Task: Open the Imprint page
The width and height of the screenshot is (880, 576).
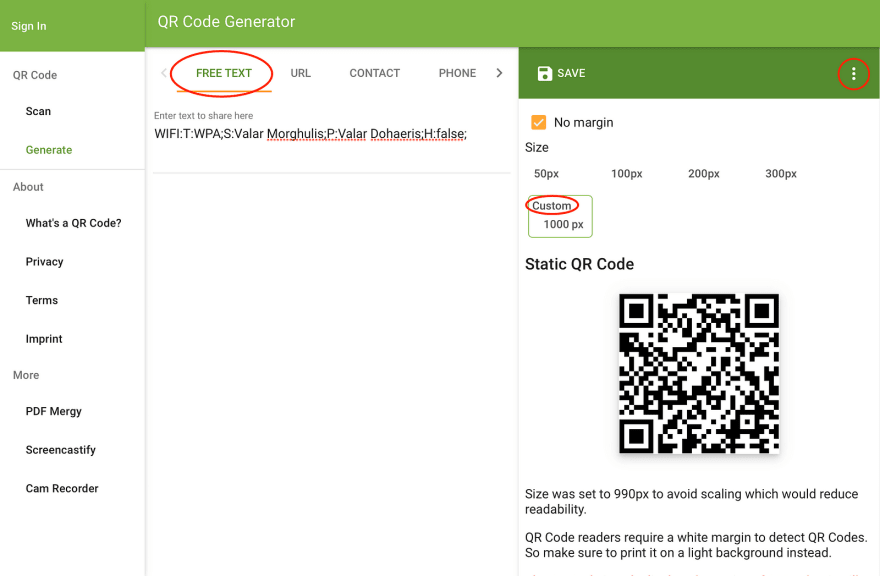Action: [44, 339]
